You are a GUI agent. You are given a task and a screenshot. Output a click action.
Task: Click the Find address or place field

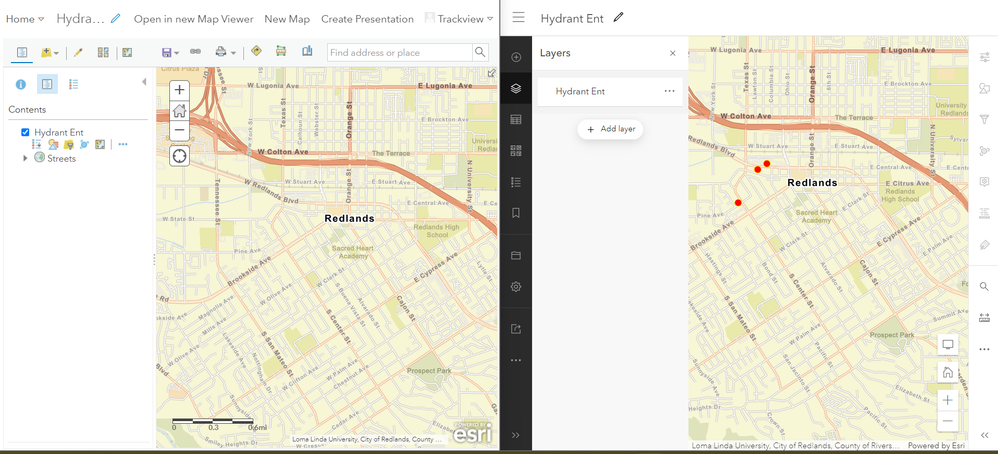tap(400, 52)
